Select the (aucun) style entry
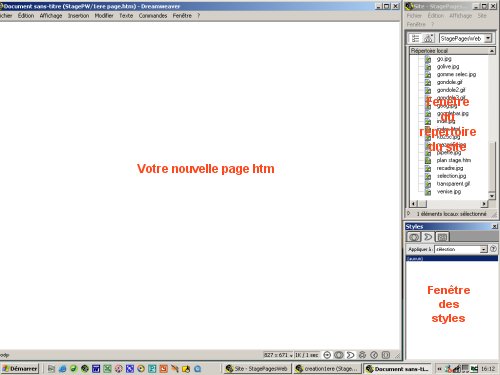 (452, 258)
